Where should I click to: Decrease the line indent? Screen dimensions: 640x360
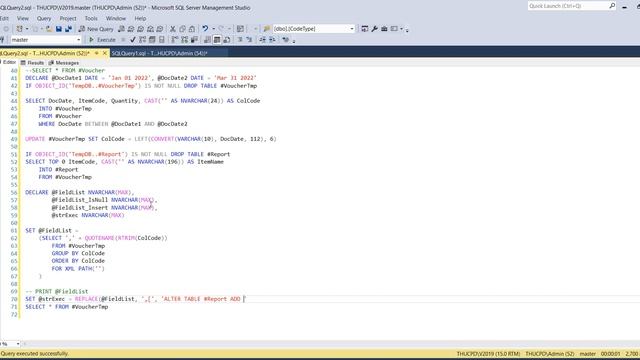tap(262, 40)
